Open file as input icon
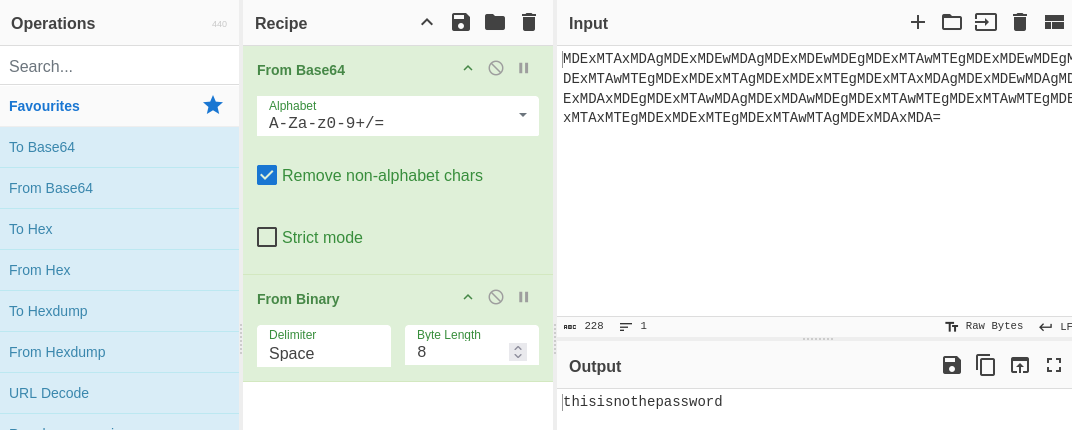 click(986, 22)
